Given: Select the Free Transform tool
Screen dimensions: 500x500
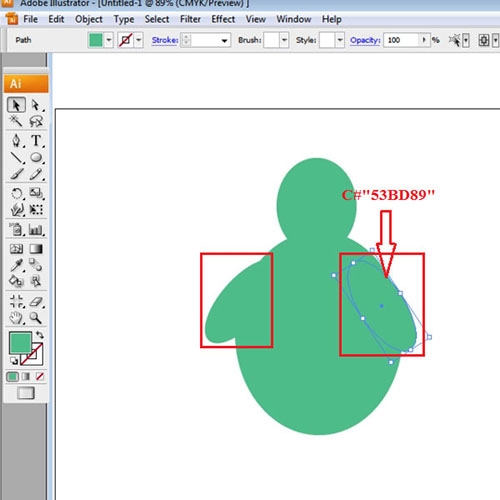Looking at the screenshot, I should [x=36, y=209].
